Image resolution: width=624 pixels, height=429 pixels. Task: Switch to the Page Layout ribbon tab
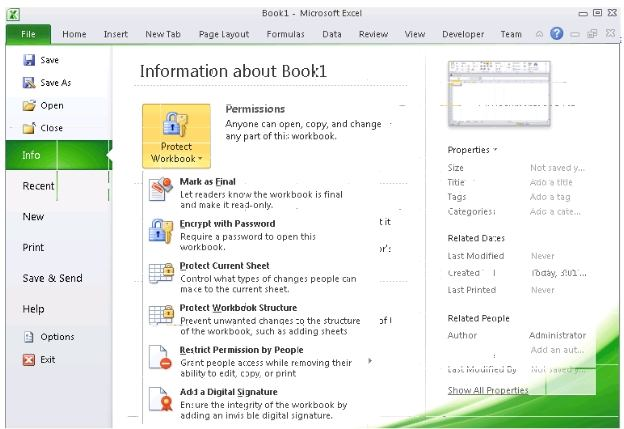[223, 34]
